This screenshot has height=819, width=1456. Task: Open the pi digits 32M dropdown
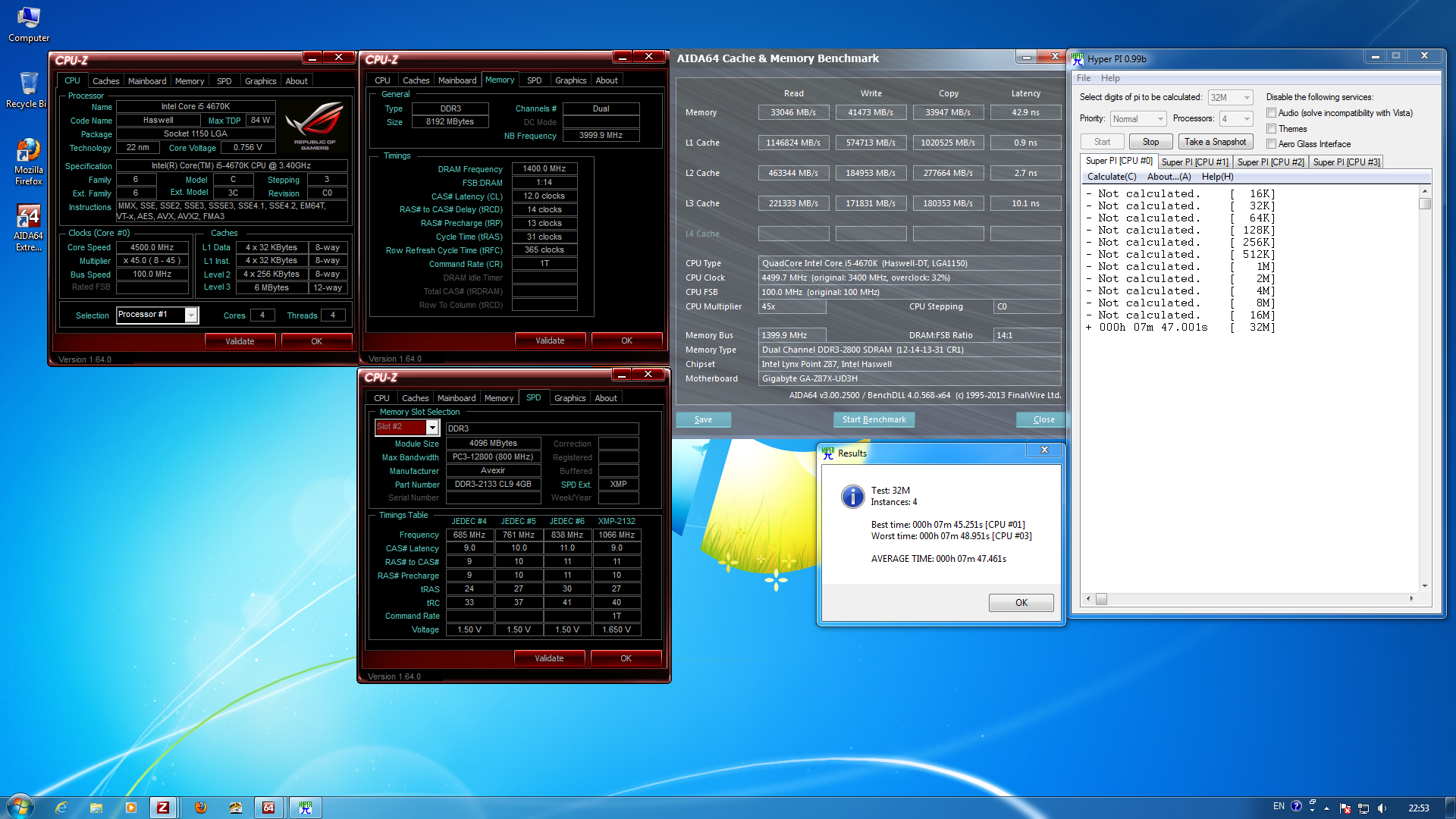1246,98
